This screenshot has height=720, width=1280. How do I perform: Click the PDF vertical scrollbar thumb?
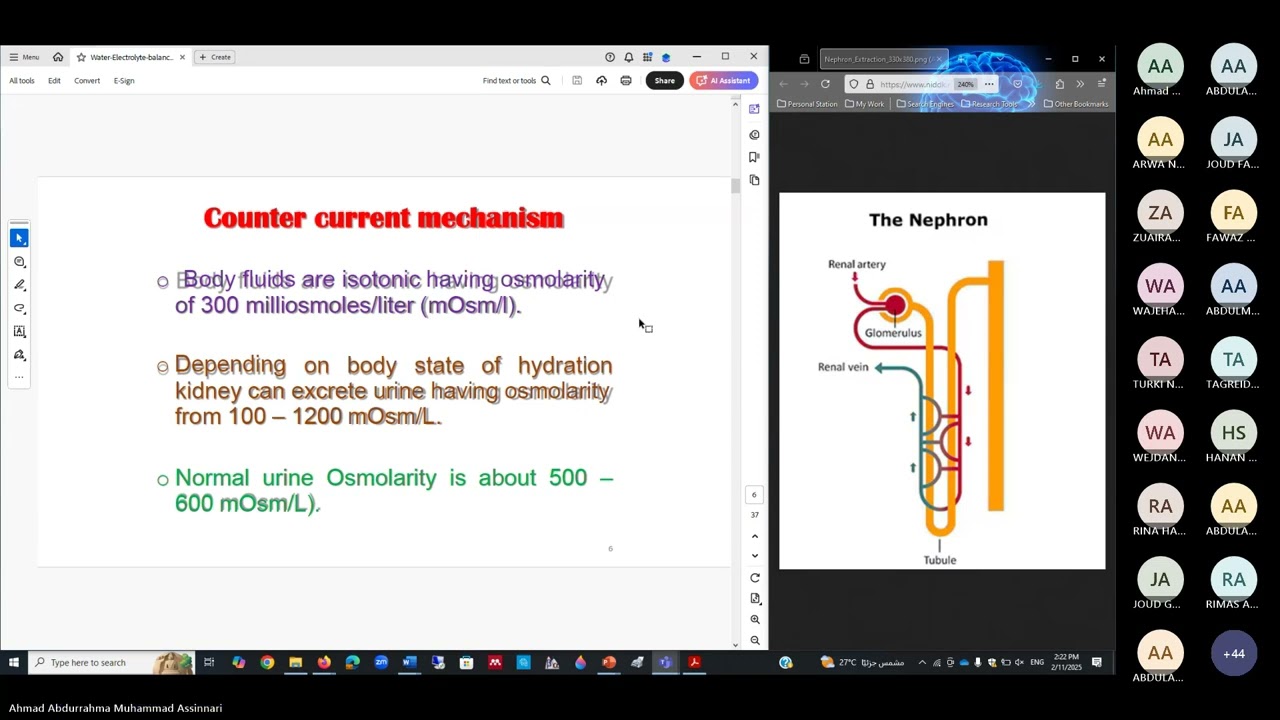point(736,185)
